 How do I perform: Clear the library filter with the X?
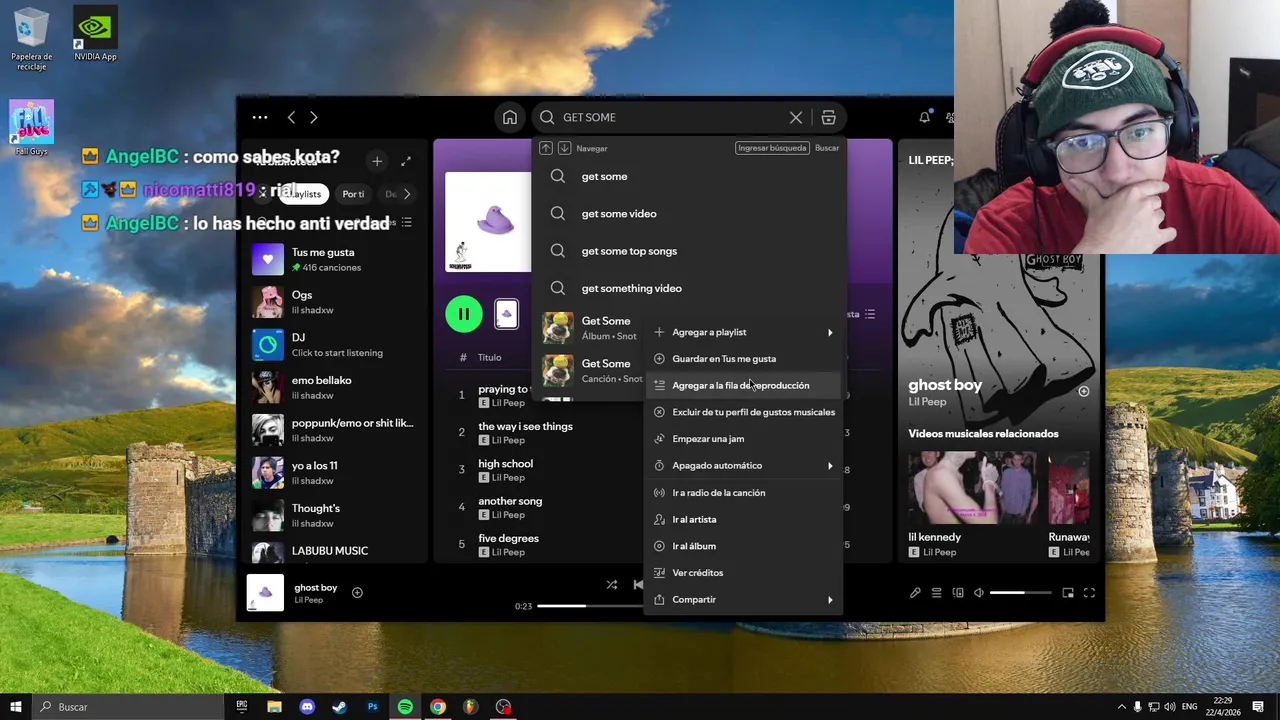coord(263,194)
